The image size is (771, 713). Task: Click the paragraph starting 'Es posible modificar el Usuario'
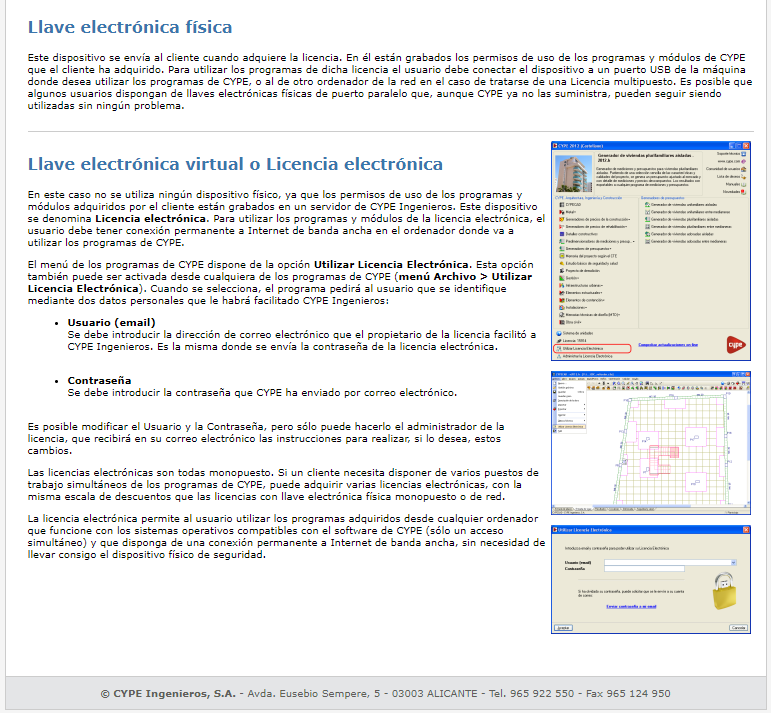[266, 439]
